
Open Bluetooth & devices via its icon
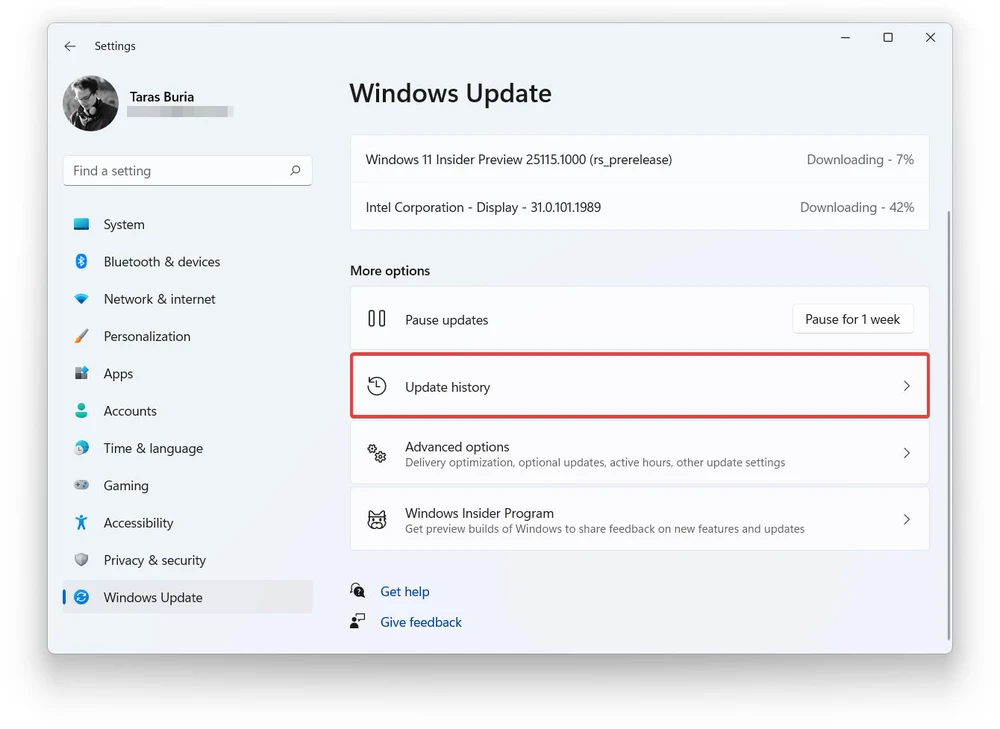pyautogui.click(x=81, y=261)
